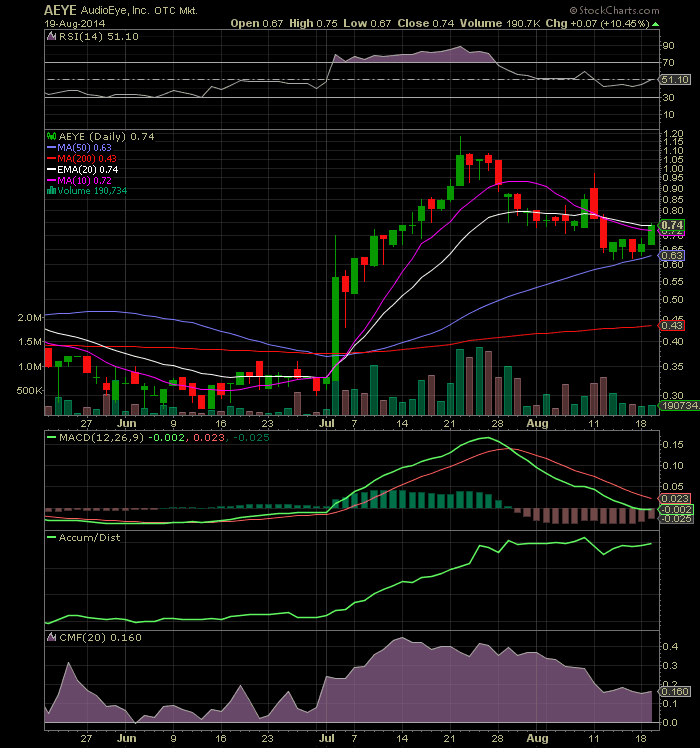Click the 0.4 CMF axis label
The image size is (700, 748).
[670, 646]
